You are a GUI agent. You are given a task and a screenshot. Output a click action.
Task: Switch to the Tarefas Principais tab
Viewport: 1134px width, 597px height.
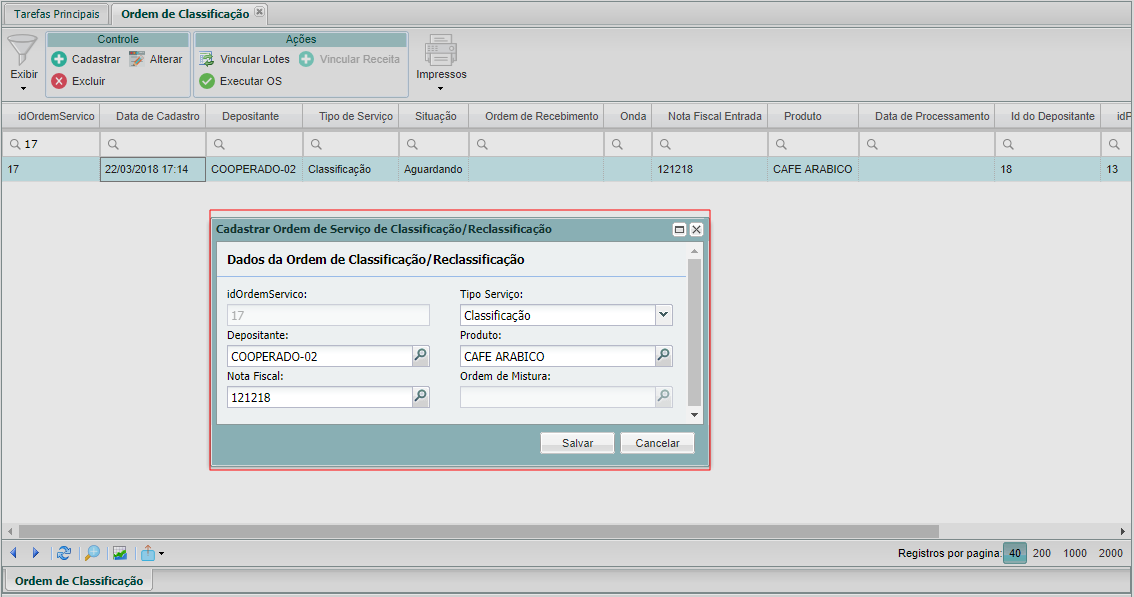click(x=56, y=14)
